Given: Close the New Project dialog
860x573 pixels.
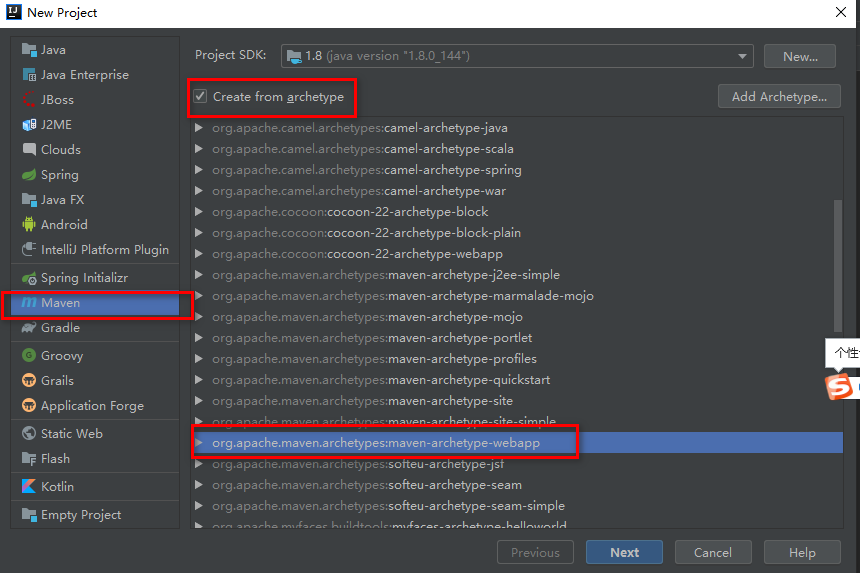Looking at the screenshot, I should [x=840, y=12].
